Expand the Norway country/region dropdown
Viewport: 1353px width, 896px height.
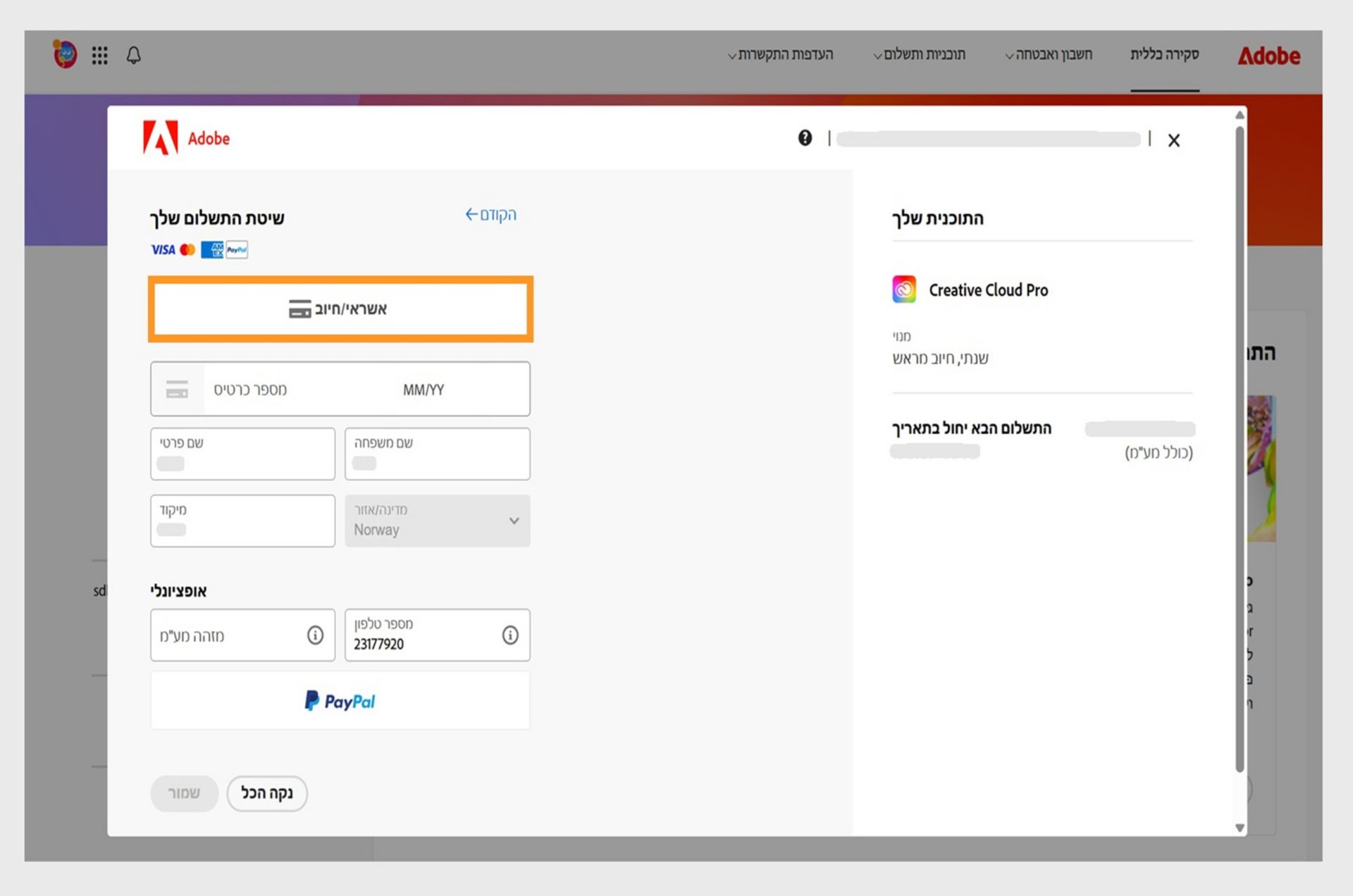coord(438,521)
